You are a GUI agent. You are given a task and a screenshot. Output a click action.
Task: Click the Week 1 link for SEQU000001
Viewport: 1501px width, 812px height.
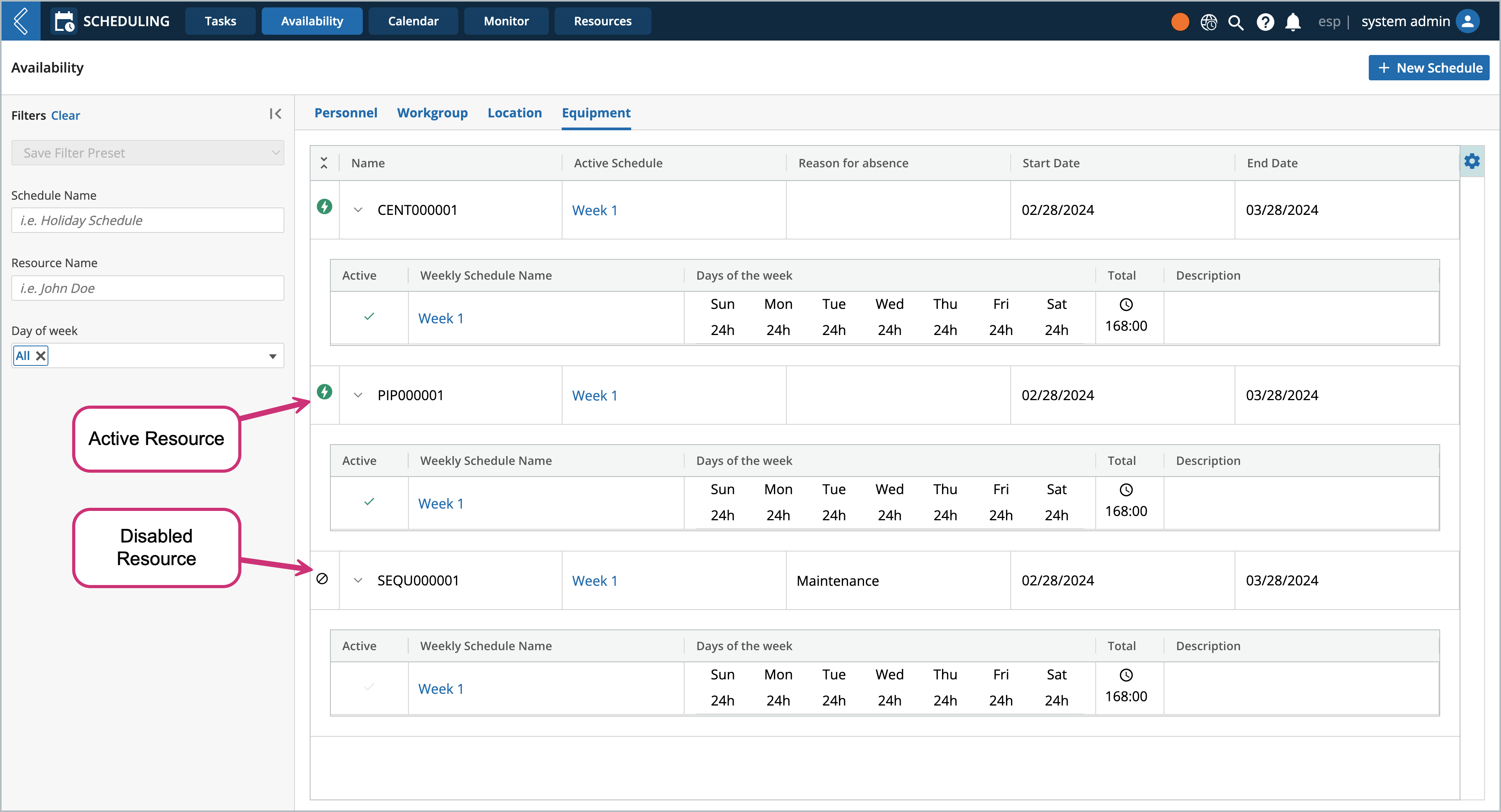594,580
